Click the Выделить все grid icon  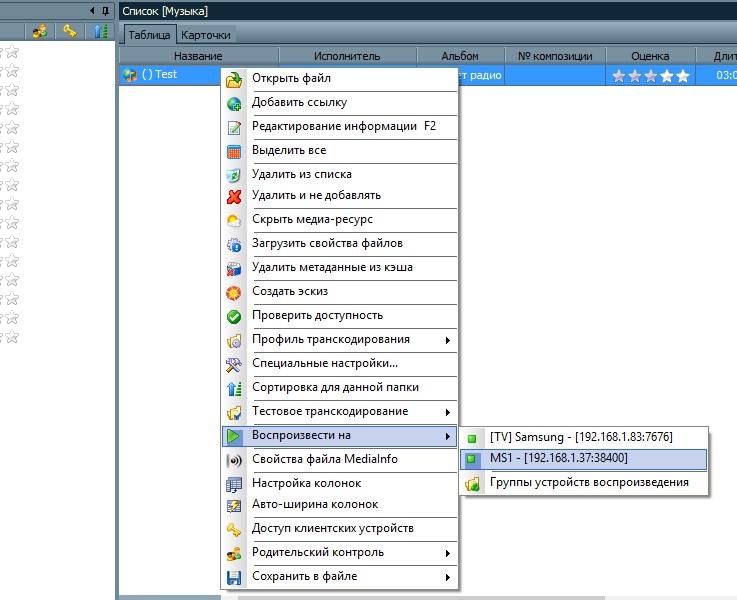(234, 152)
